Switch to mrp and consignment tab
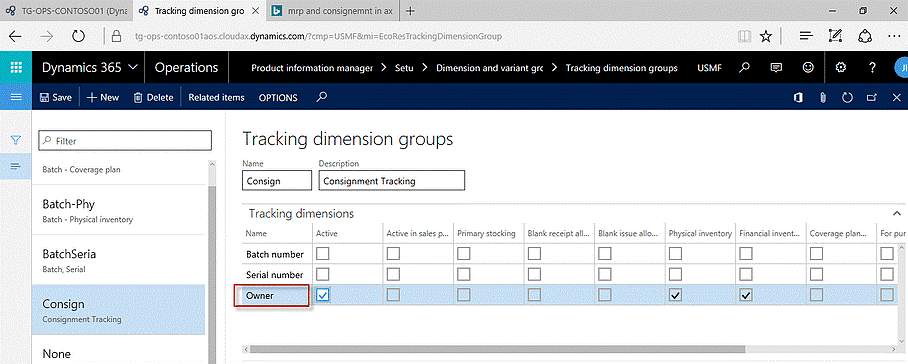Image resolution: width=908 pixels, height=364 pixels. point(334,10)
